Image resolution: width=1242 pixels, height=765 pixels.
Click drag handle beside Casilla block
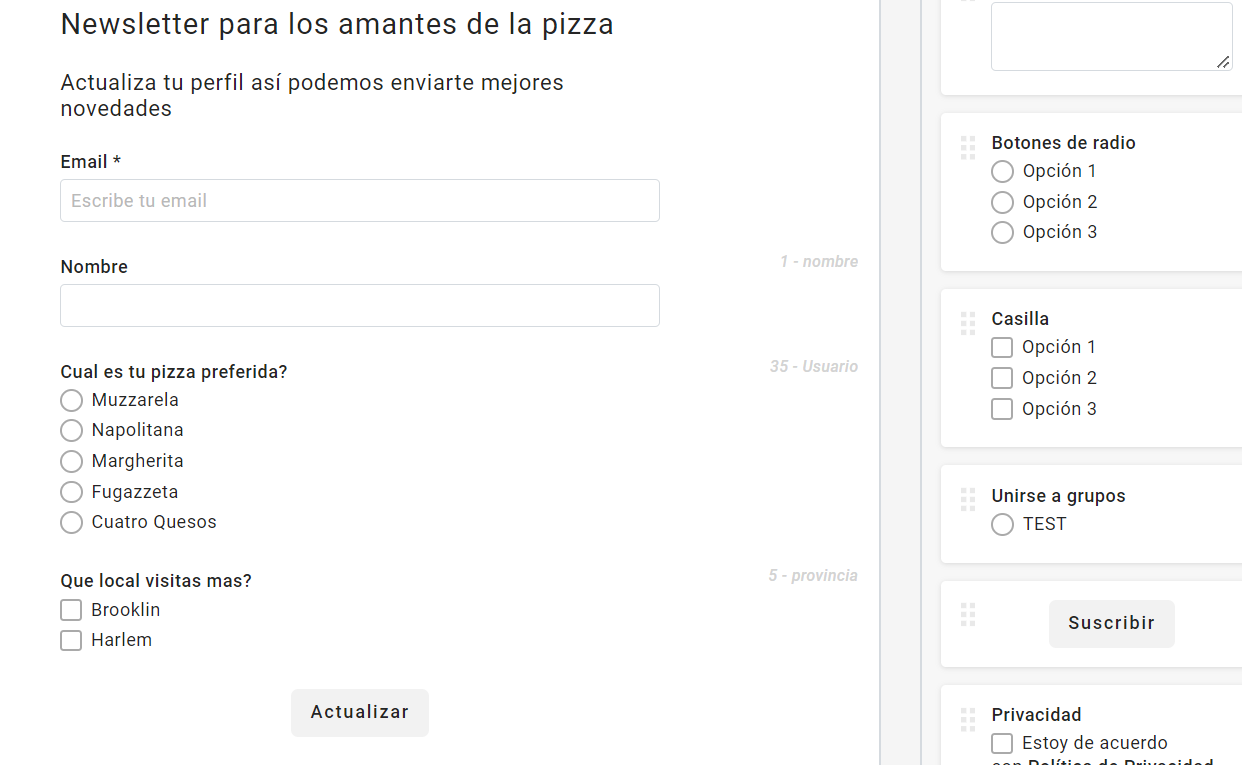coord(967,324)
